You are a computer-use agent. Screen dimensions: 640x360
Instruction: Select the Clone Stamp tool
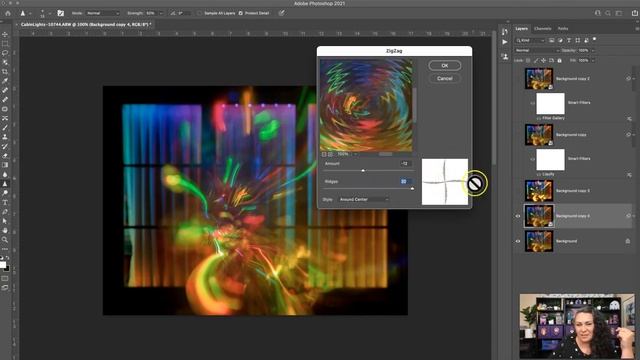pos(5,137)
